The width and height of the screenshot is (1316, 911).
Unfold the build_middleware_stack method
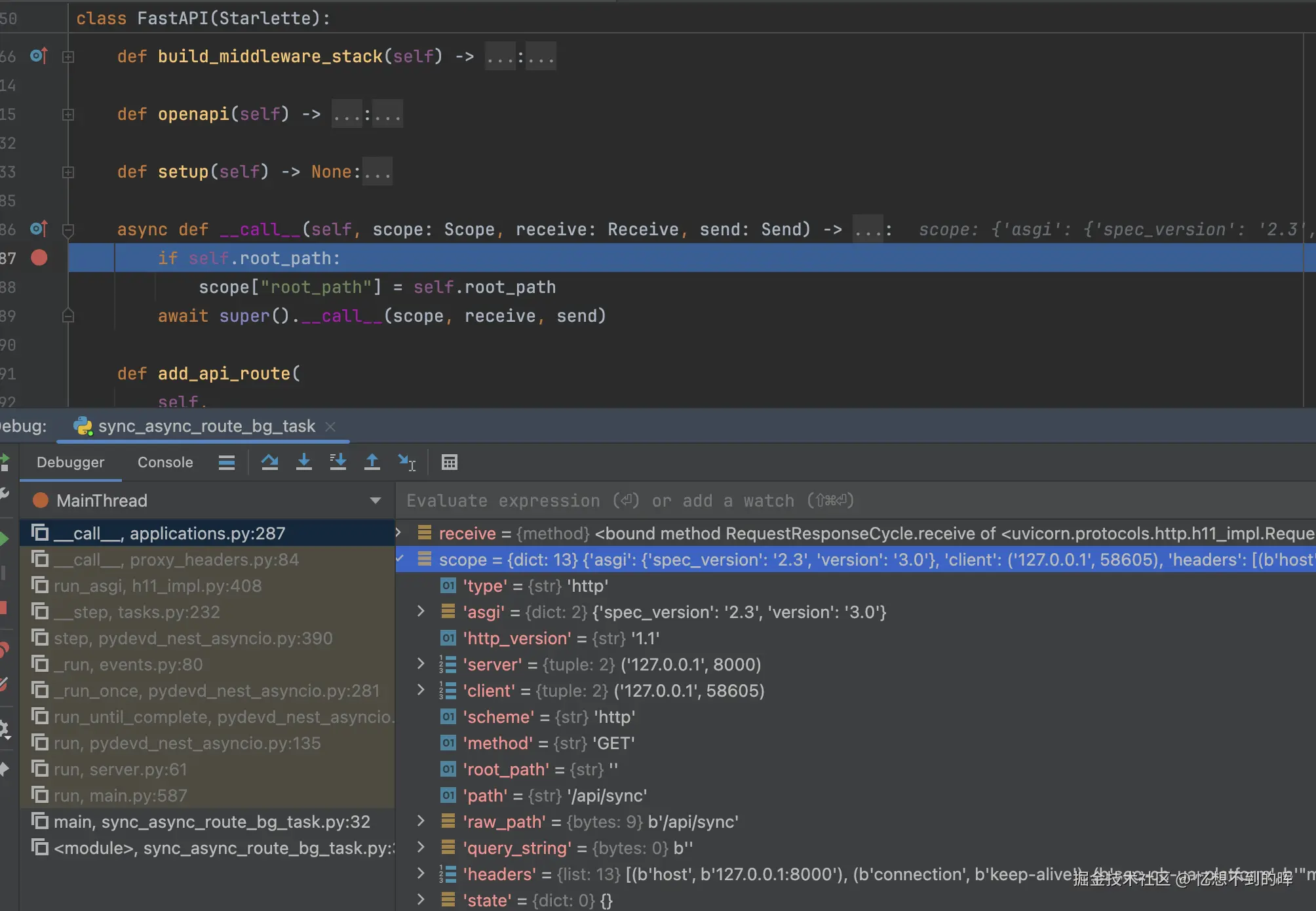pos(68,57)
